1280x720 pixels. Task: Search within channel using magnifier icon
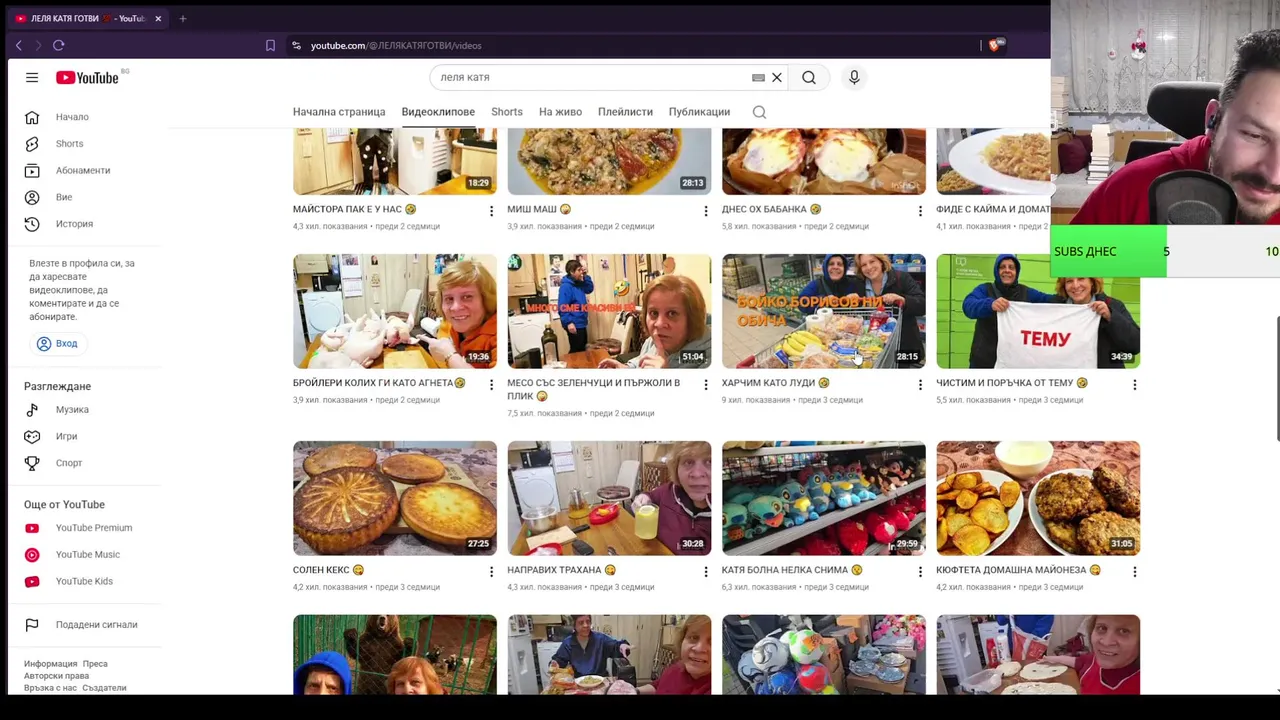tap(759, 112)
